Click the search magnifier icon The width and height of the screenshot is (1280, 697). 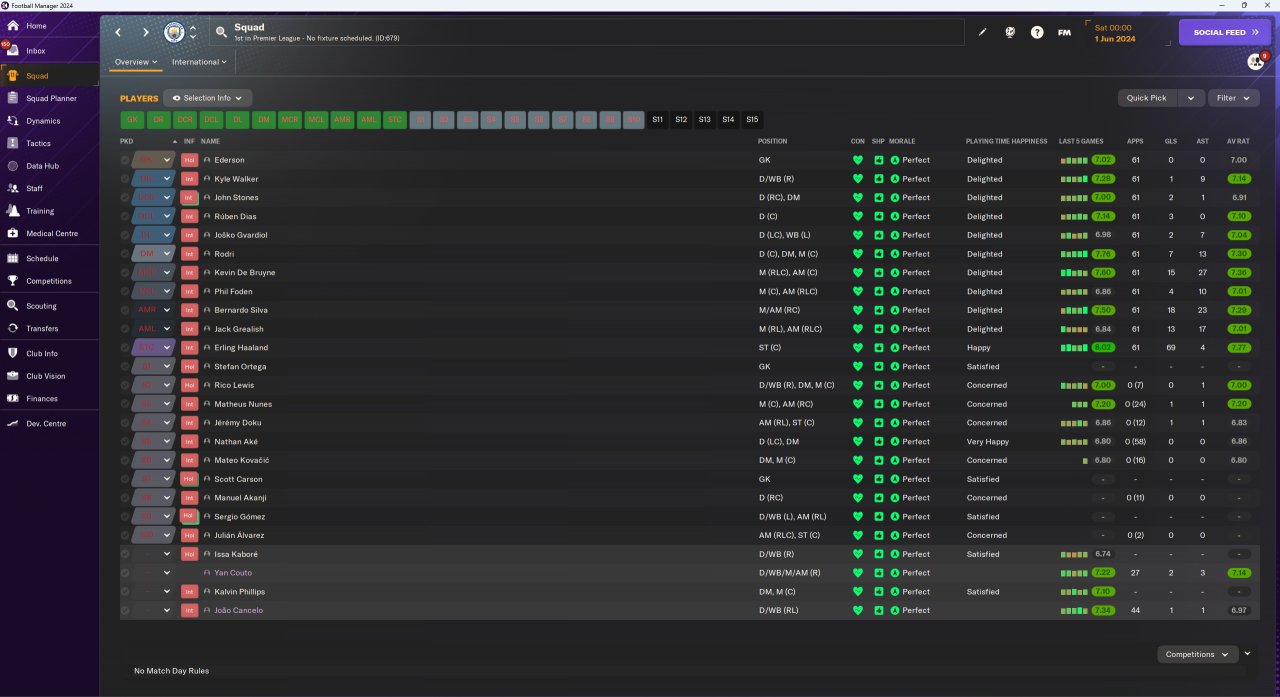221,32
